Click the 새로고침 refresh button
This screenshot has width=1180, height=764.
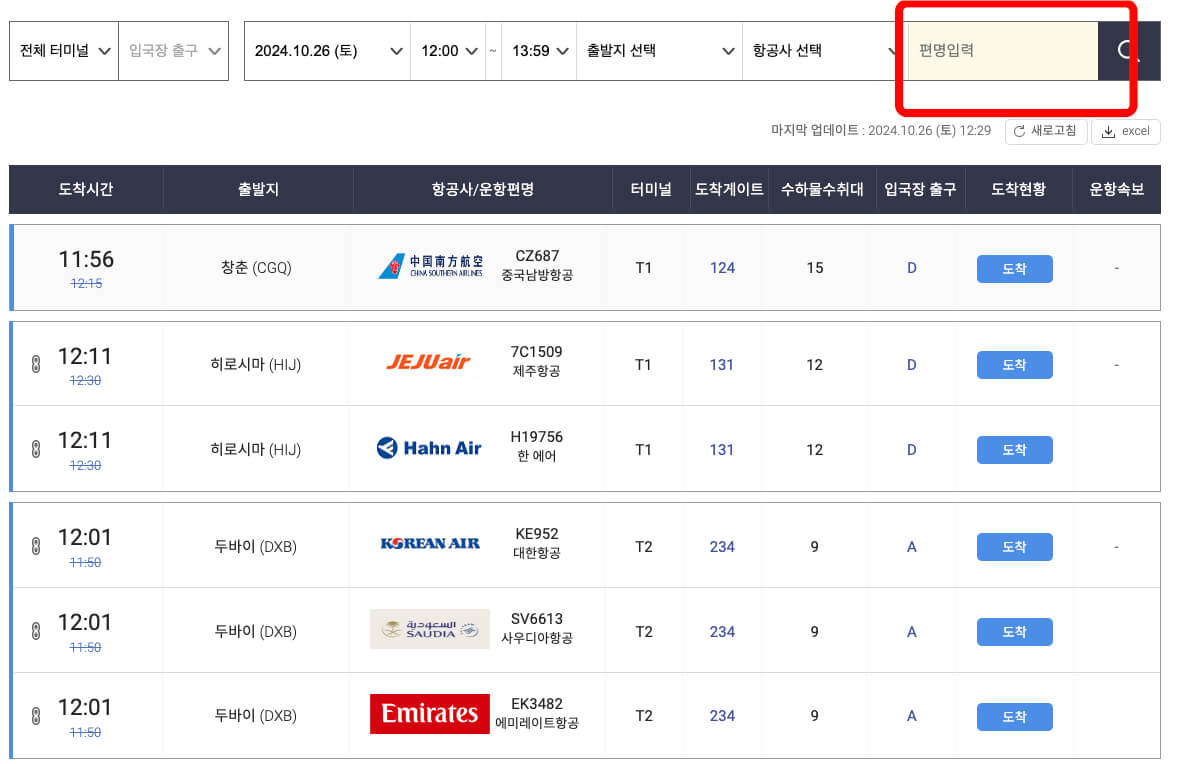1046,132
